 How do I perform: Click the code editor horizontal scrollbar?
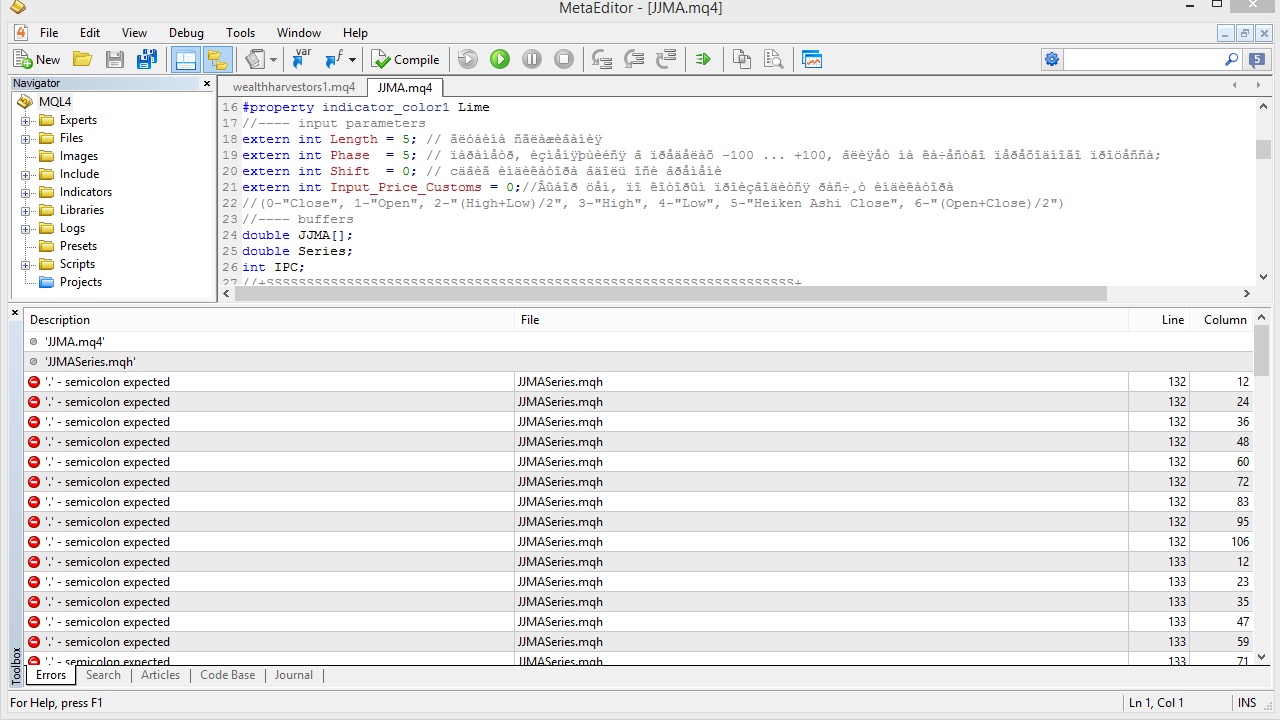coord(670,294)
